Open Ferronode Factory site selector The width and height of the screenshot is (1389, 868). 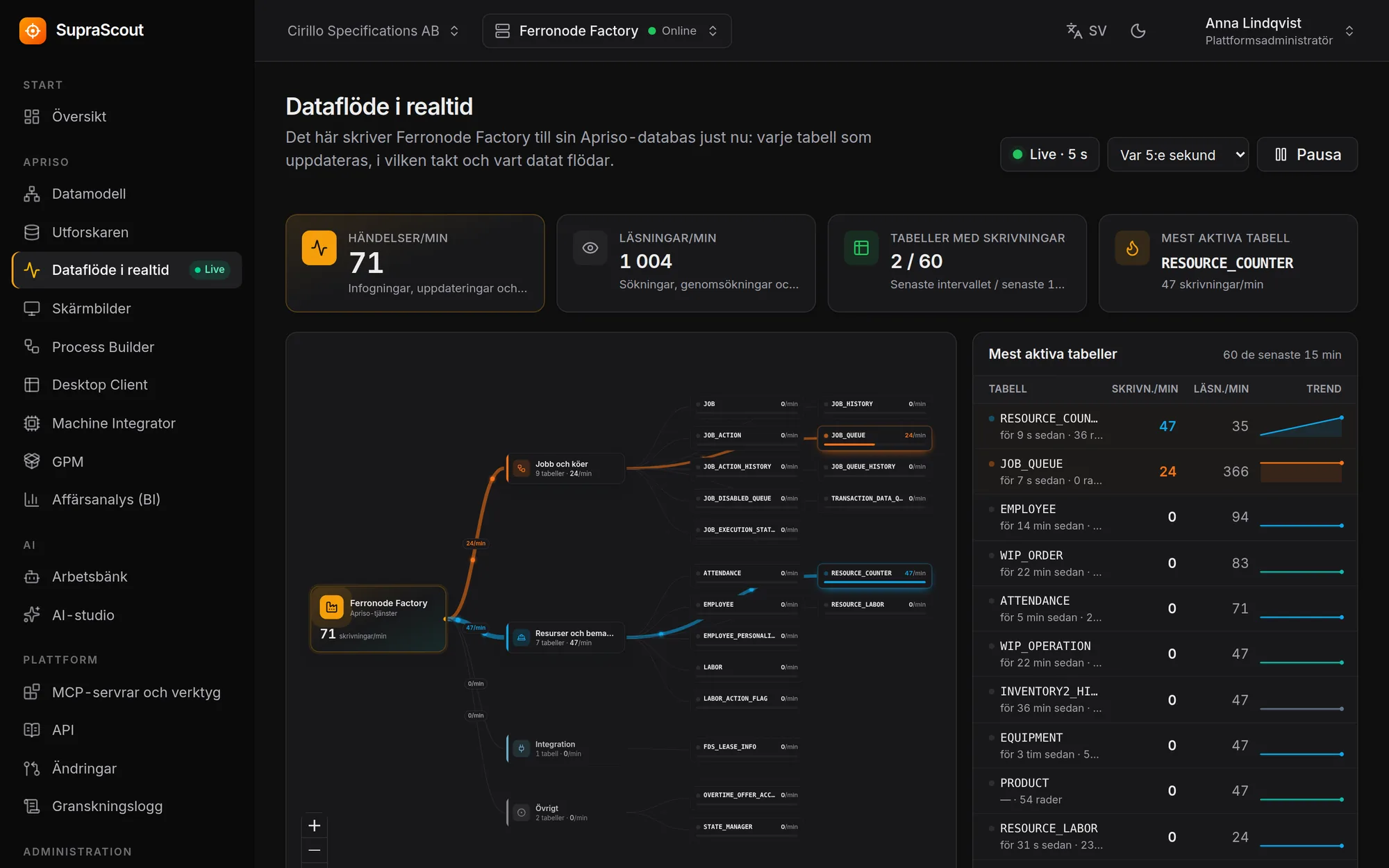[x=606, y=31]
